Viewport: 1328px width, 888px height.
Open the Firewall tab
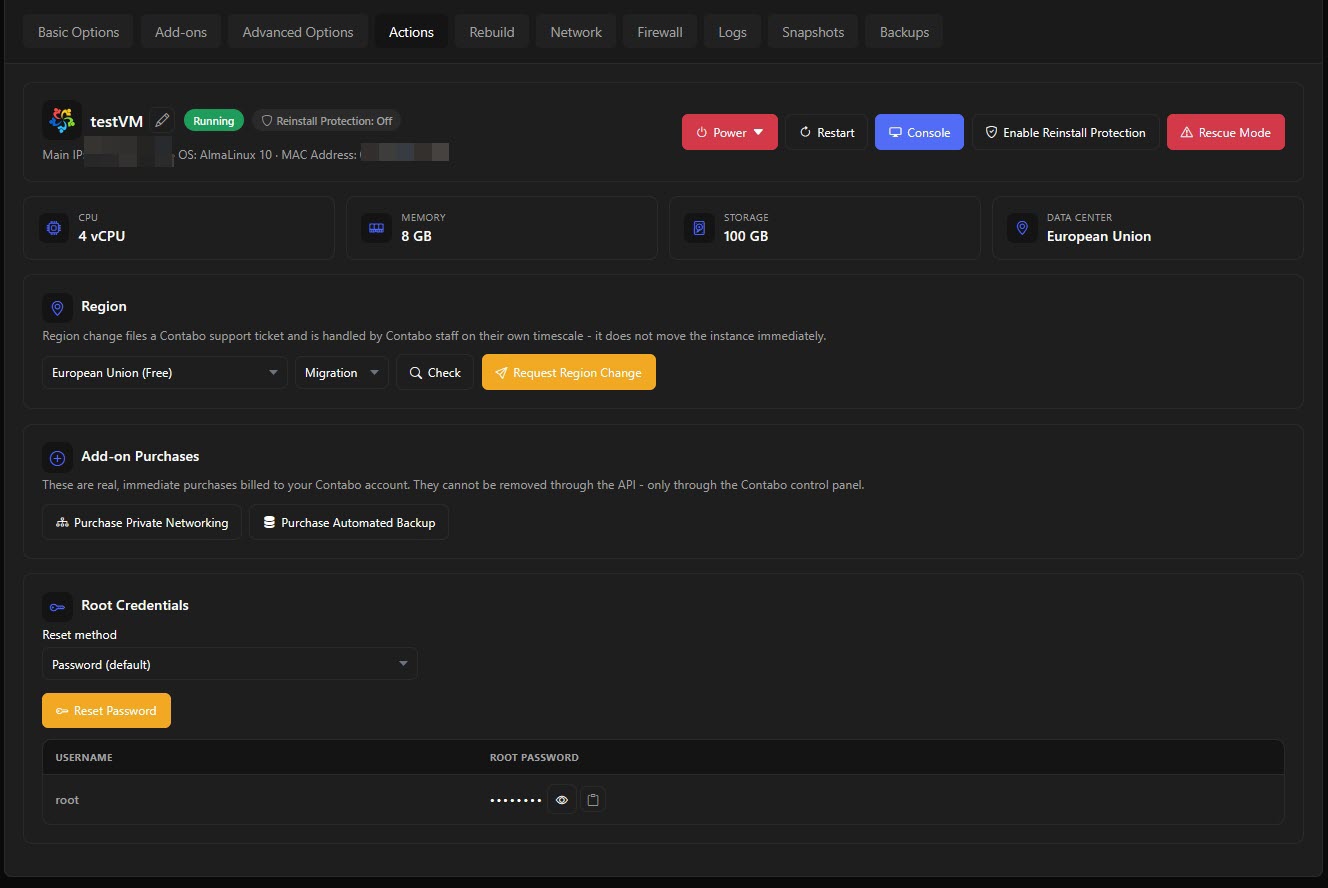coord(660,32)
